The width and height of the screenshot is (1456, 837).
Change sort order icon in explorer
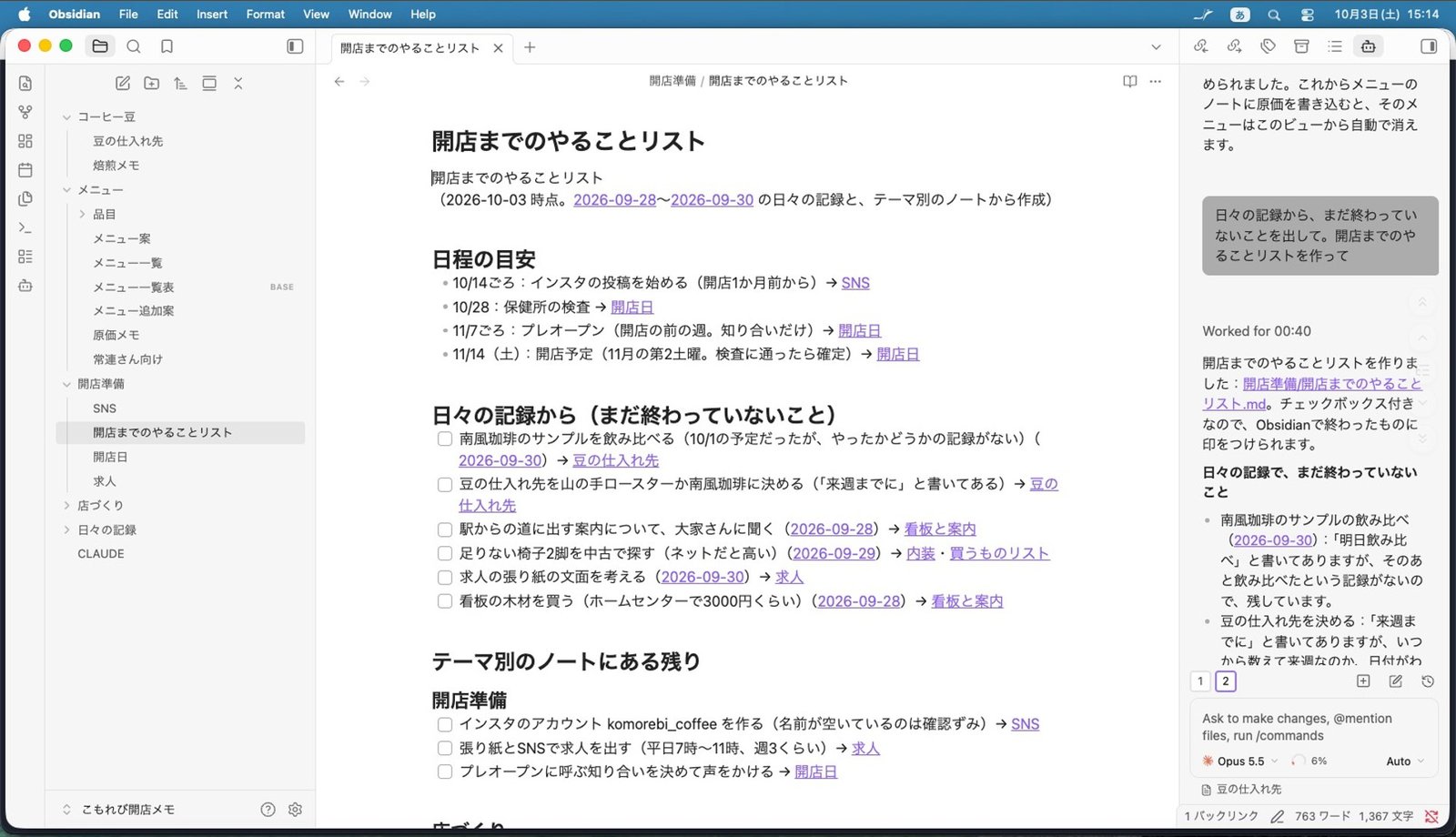coord(180,83)
